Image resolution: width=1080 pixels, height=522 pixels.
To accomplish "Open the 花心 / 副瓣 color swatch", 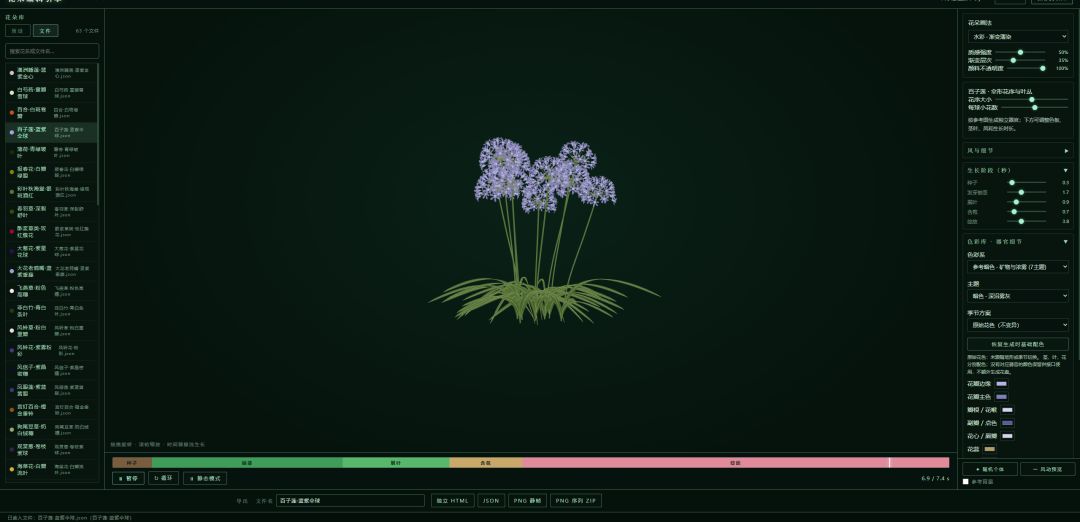I will [x=1007, y=436].
